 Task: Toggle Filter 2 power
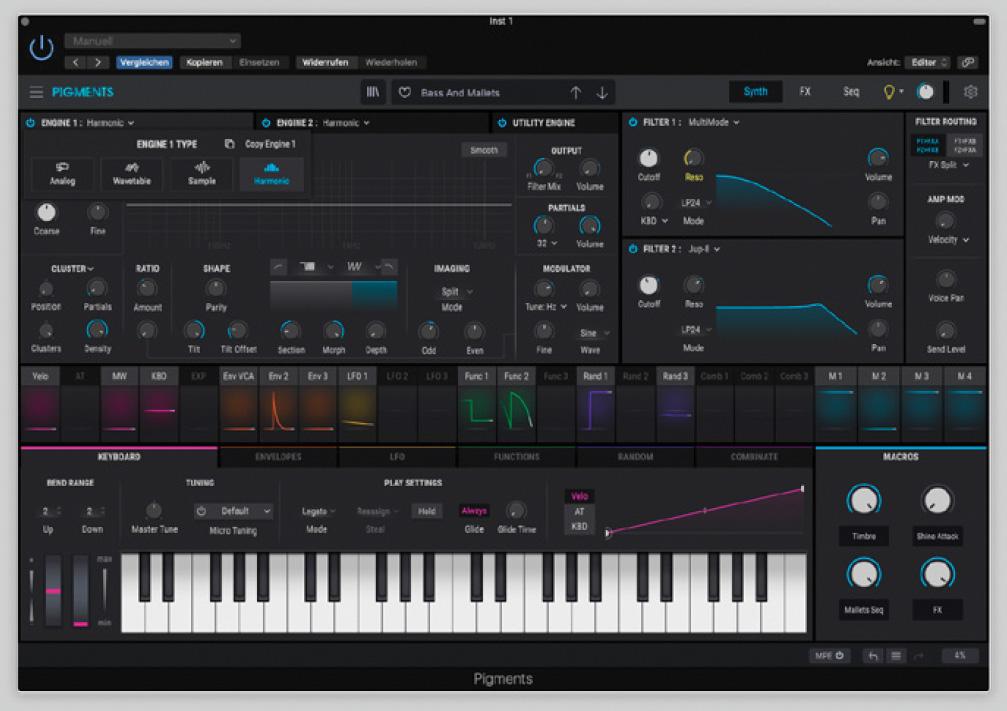pos(633,249)
